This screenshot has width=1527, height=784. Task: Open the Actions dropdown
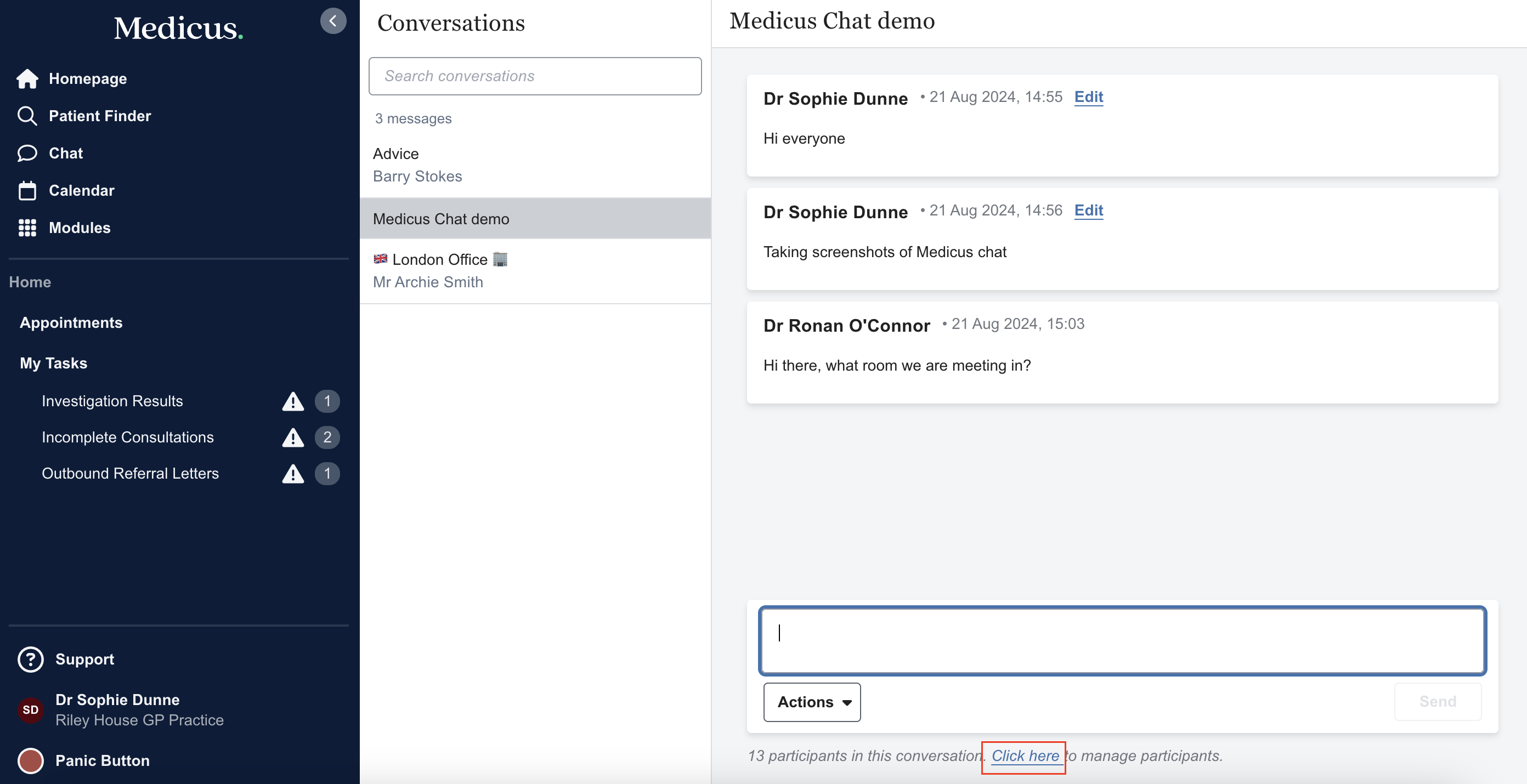coord(812,702)
